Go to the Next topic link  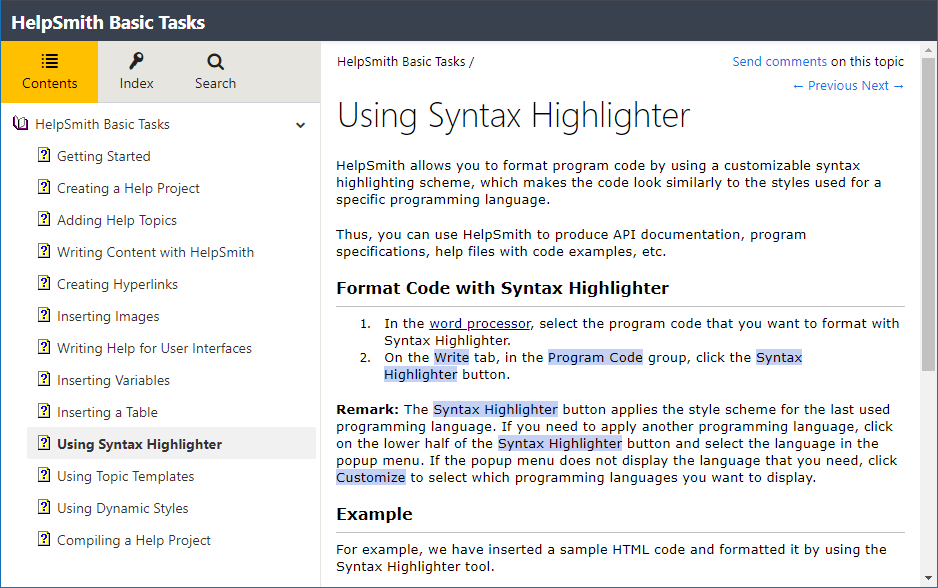coord(882,86)
